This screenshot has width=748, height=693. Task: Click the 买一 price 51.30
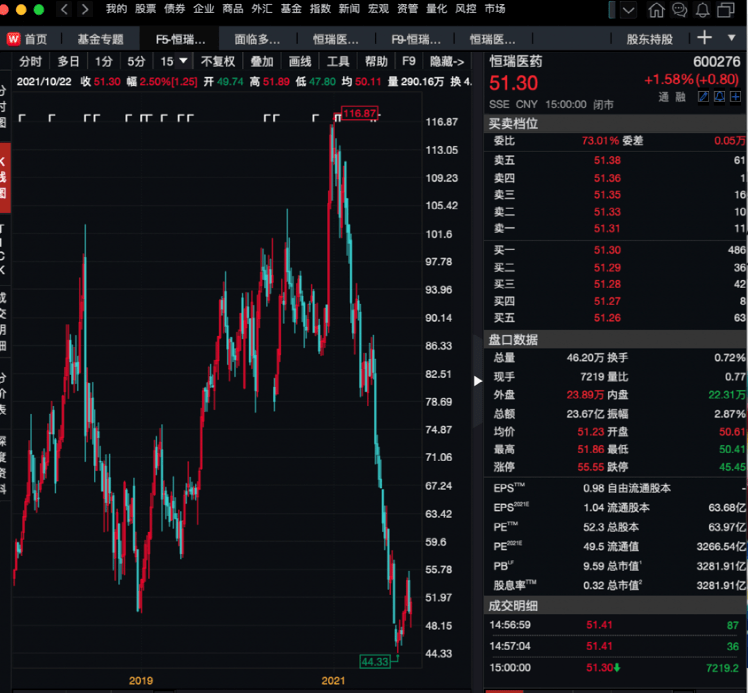pos(607,250)
